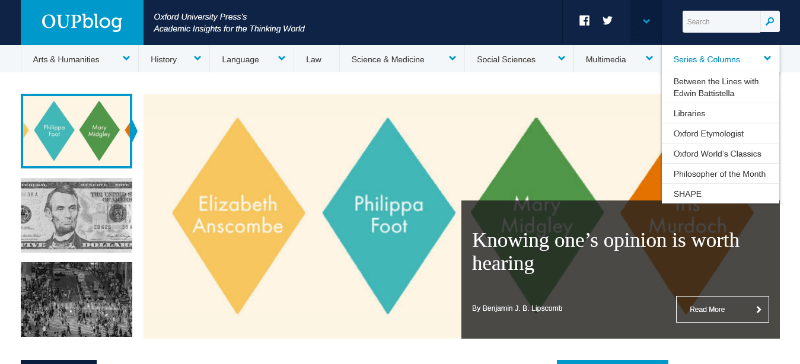Open the 'Knowing one's opinion is worth hearing' headline

[605, 252]
